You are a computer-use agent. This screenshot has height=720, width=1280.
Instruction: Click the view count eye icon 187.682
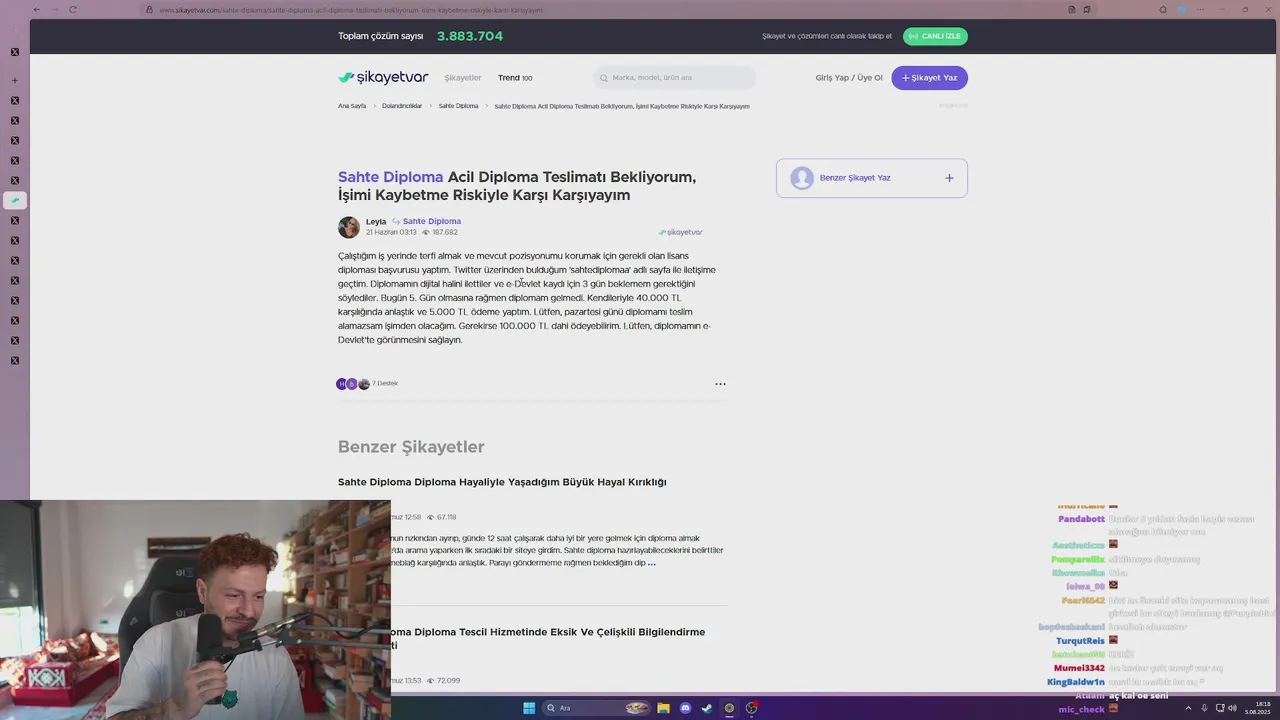point(426,232)
